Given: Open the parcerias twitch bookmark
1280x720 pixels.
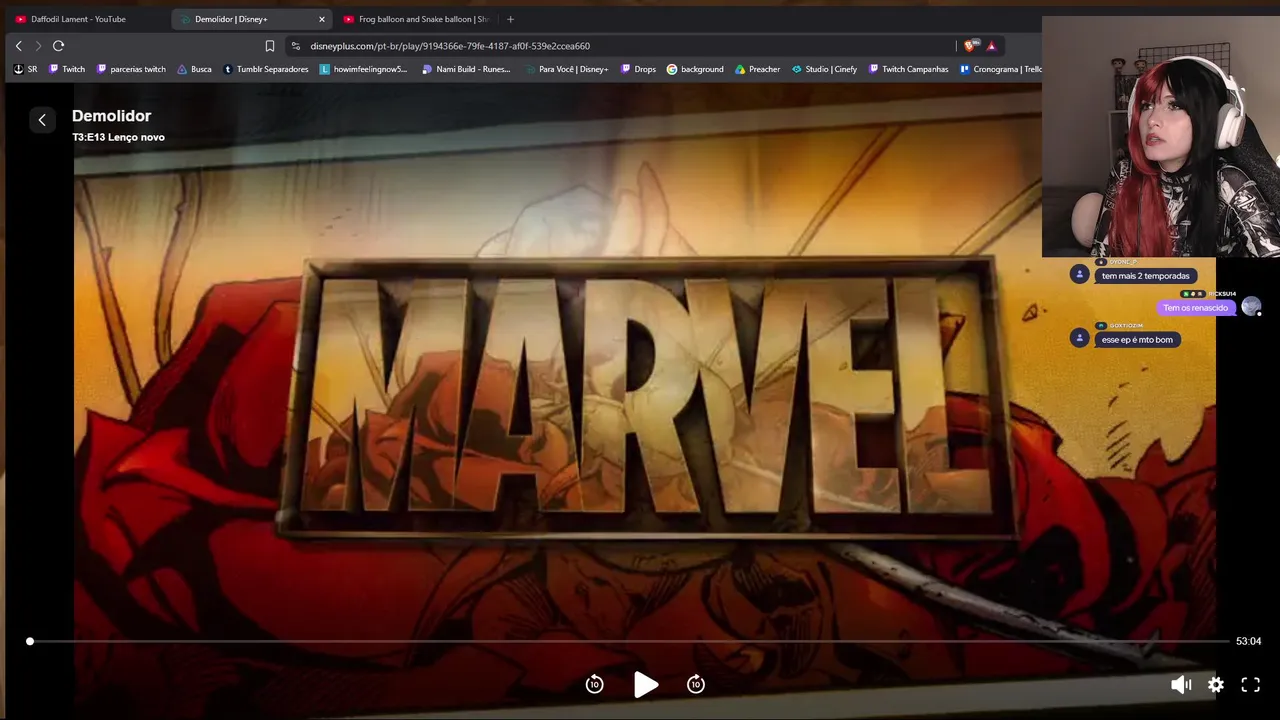Looking at the screenshot, I should pyautogui.click(x=131, y=69).
